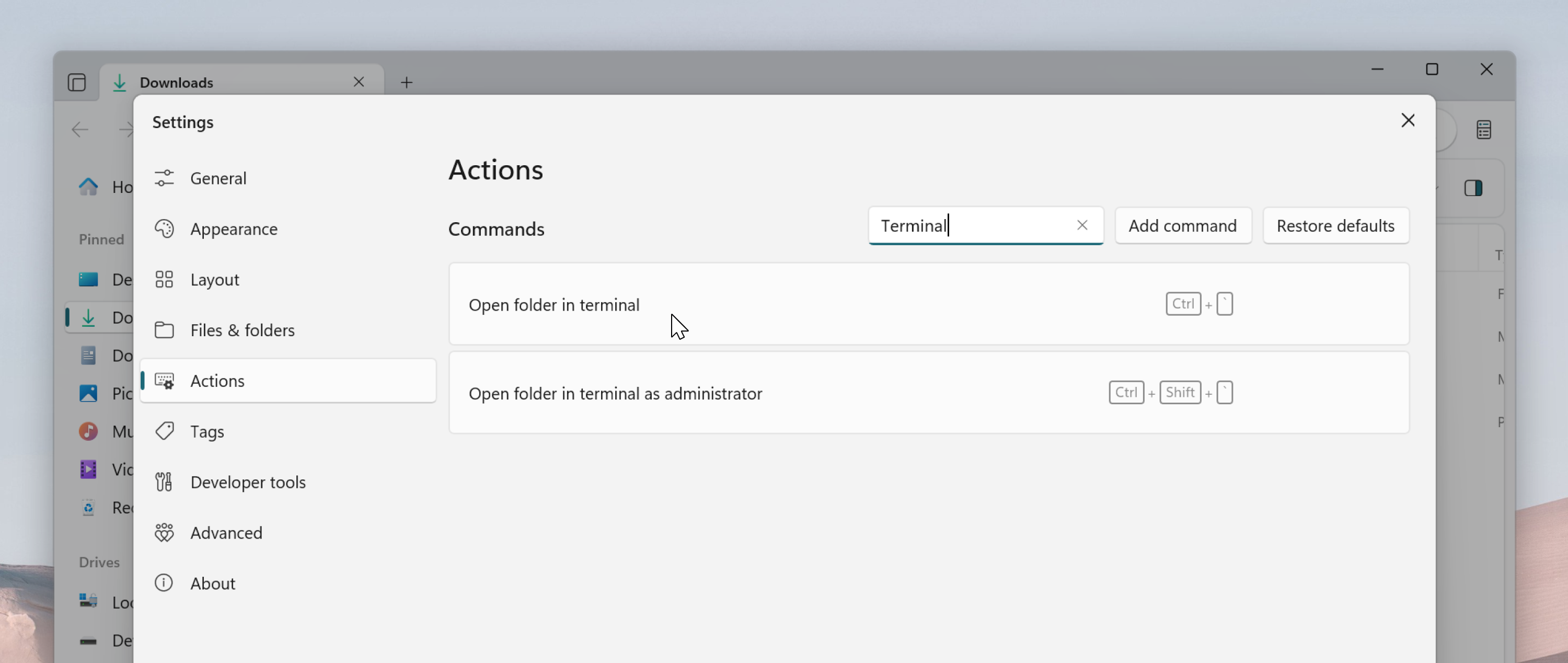Open the Layout settings section
Viewport: 1568px width, 663px height.
click(214, 279)
